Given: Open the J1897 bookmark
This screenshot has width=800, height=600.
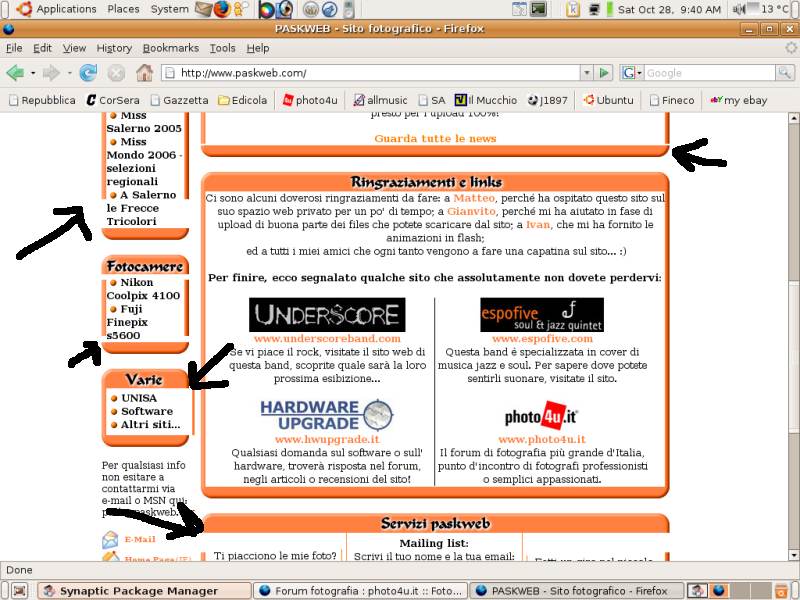Looking at the screenshot, I should (547, 100).
